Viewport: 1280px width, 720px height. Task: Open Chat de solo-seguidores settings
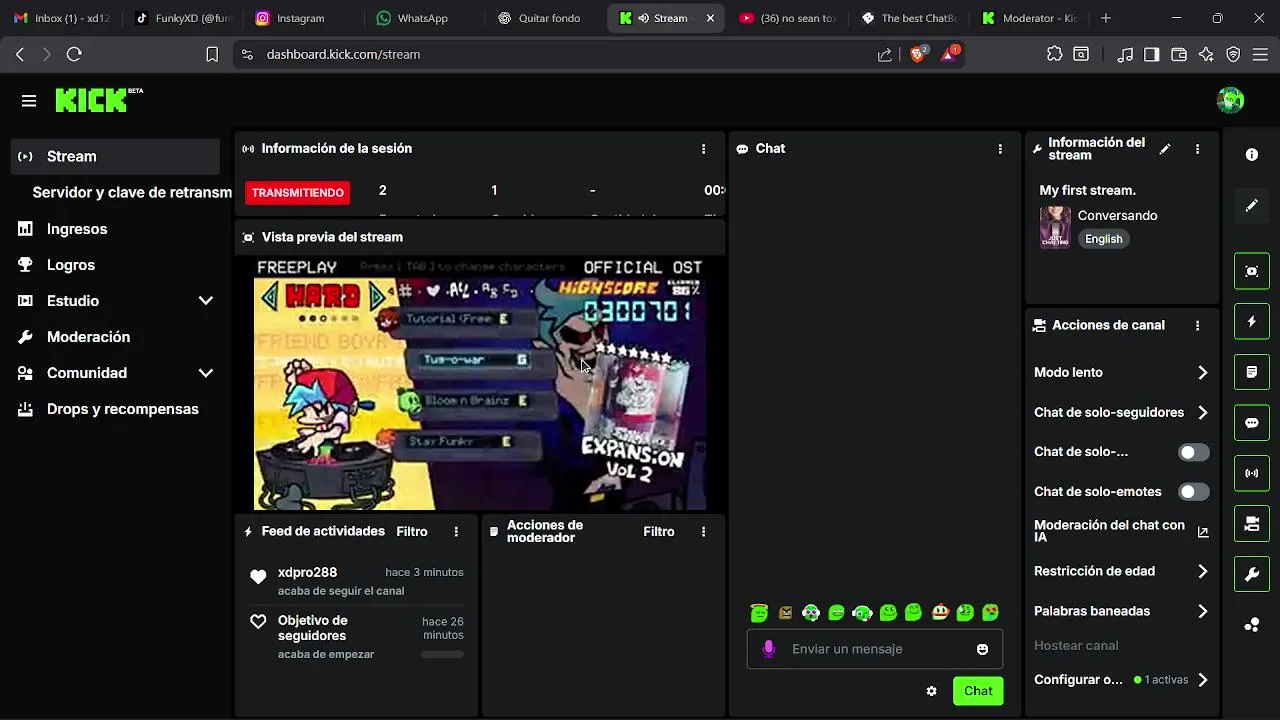pos(1121,412)
